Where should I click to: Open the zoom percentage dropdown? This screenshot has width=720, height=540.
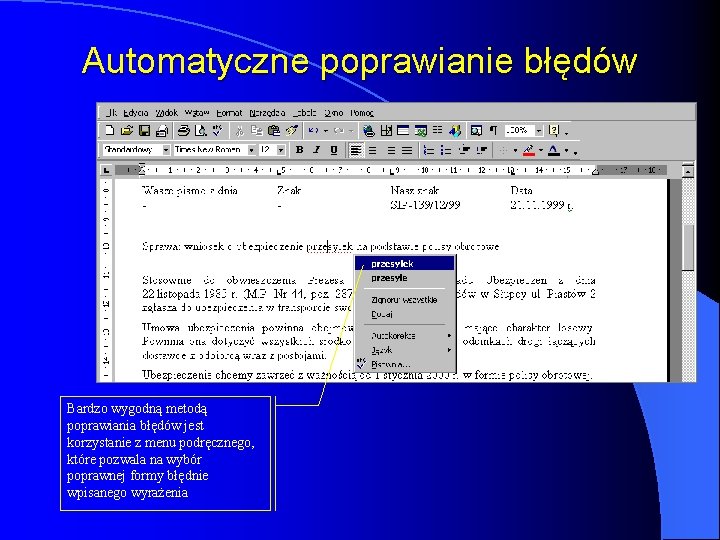539,131
